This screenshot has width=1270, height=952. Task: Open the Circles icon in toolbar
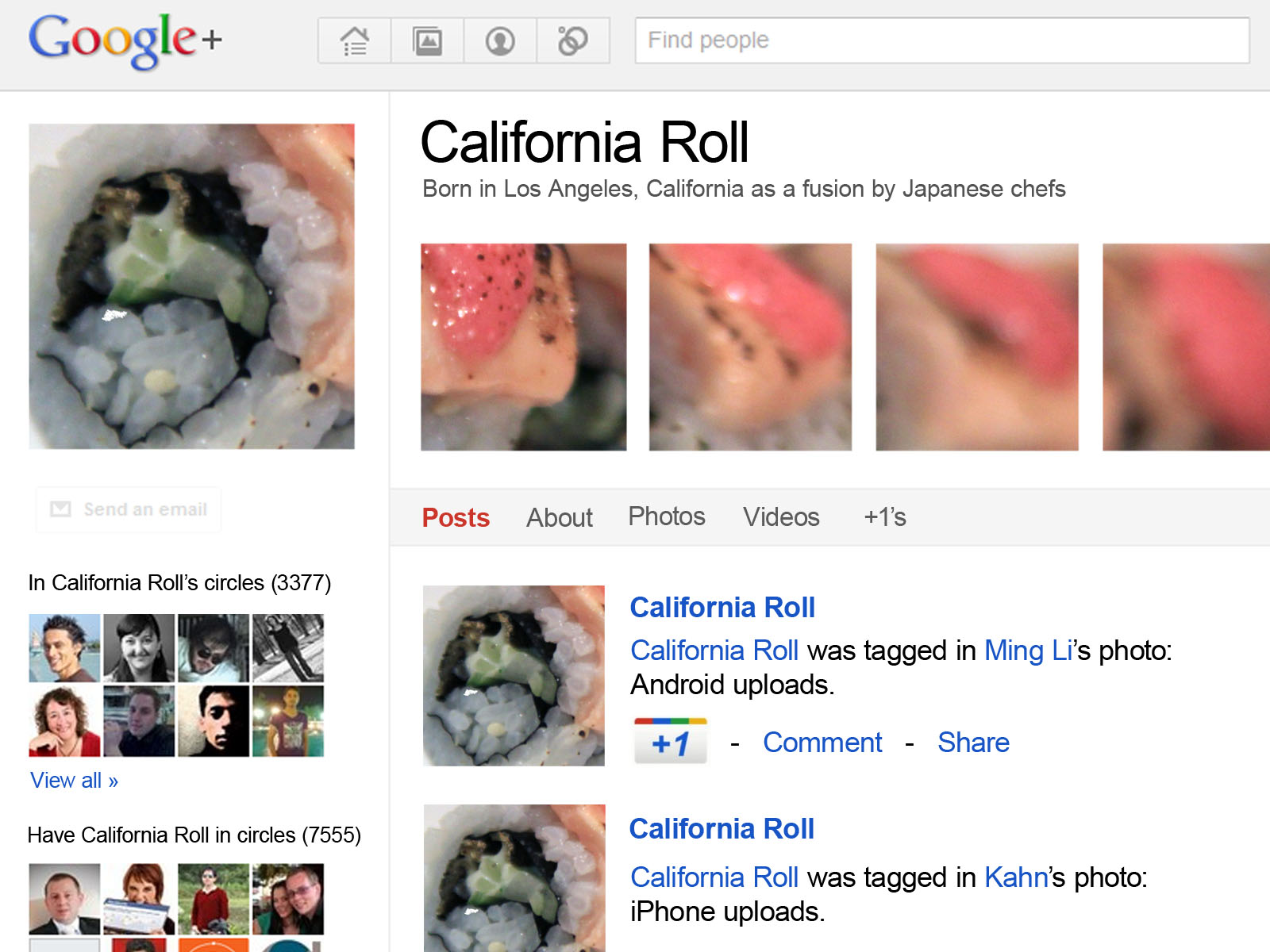572,40
